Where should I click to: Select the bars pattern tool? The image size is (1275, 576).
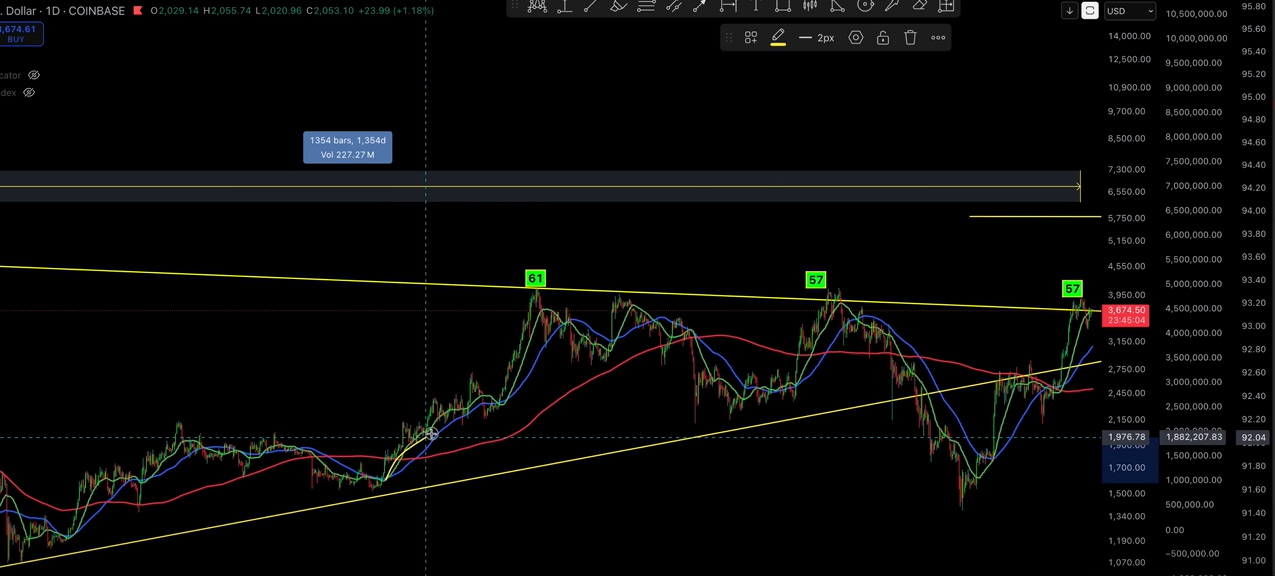tap(810, 6)
